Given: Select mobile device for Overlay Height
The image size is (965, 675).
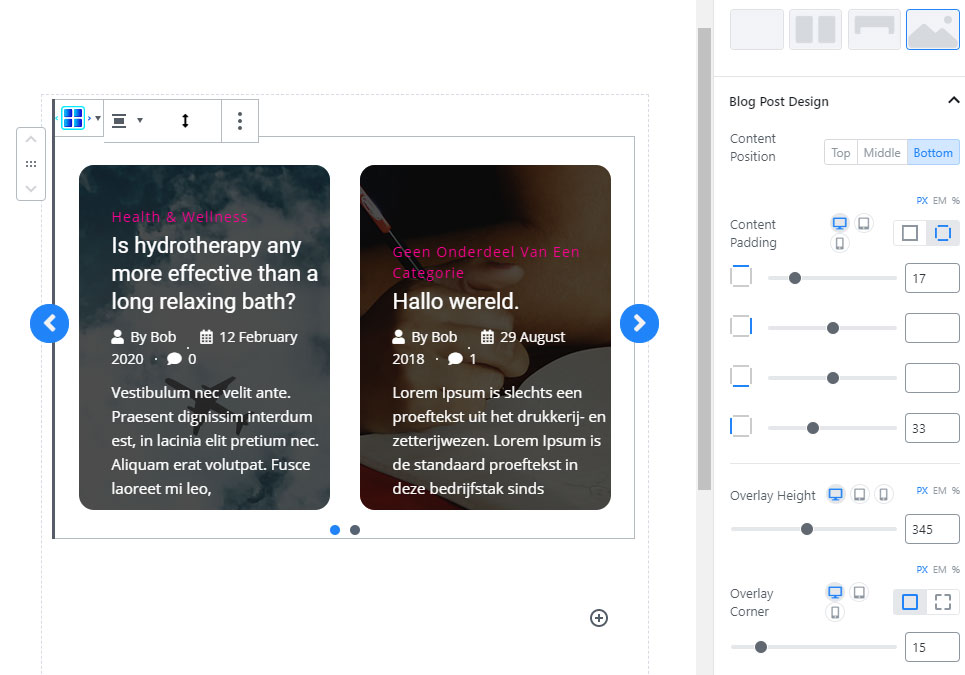Looking at the screenshot, I should click(x=884, y=494).
